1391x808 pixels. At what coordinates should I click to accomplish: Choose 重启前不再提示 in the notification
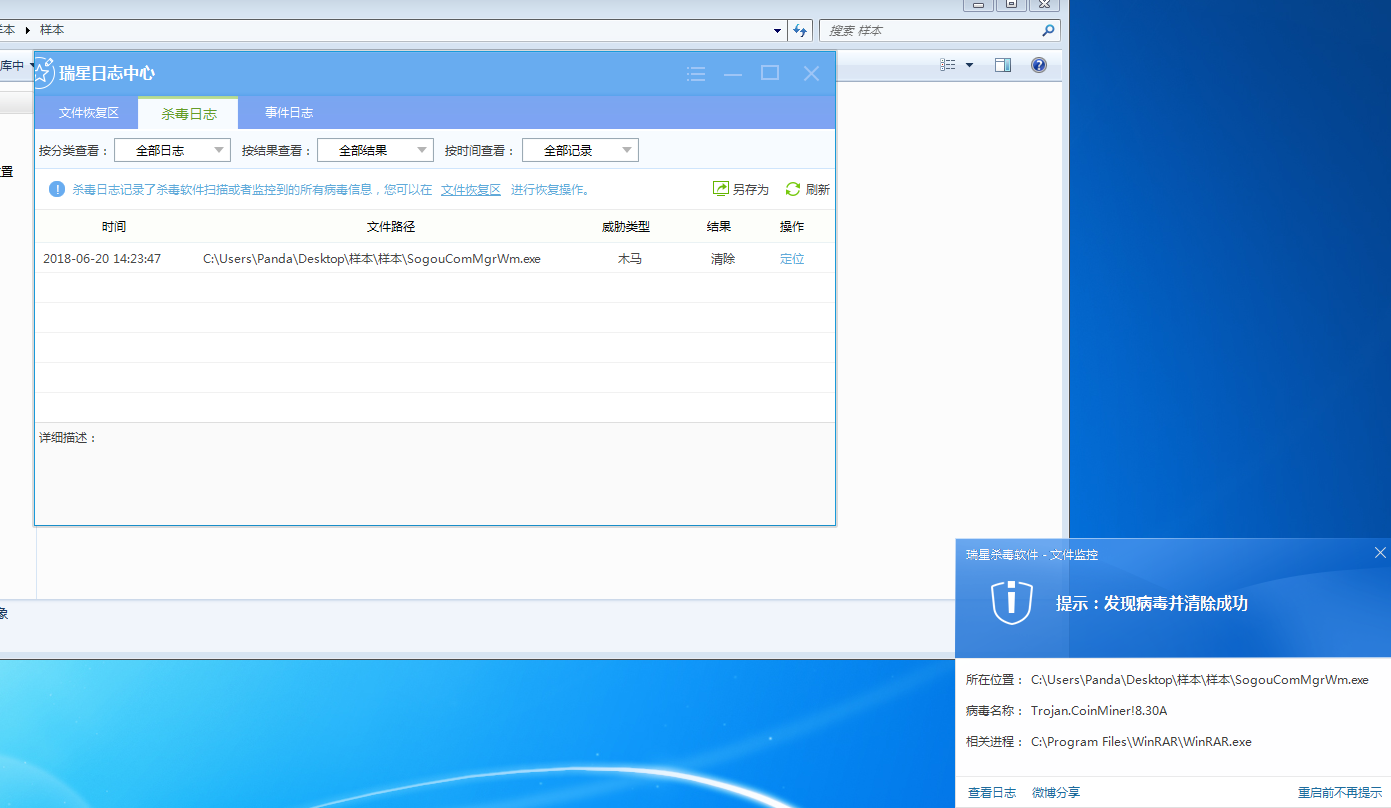[1340, 792]
